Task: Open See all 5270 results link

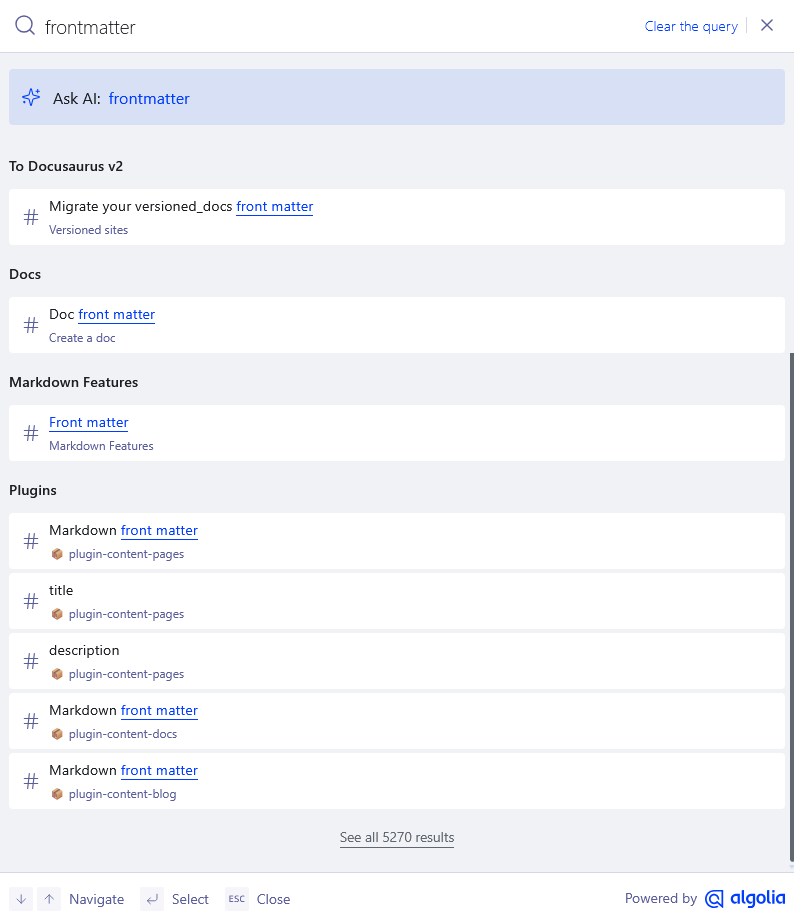Action: coord(396,837)
